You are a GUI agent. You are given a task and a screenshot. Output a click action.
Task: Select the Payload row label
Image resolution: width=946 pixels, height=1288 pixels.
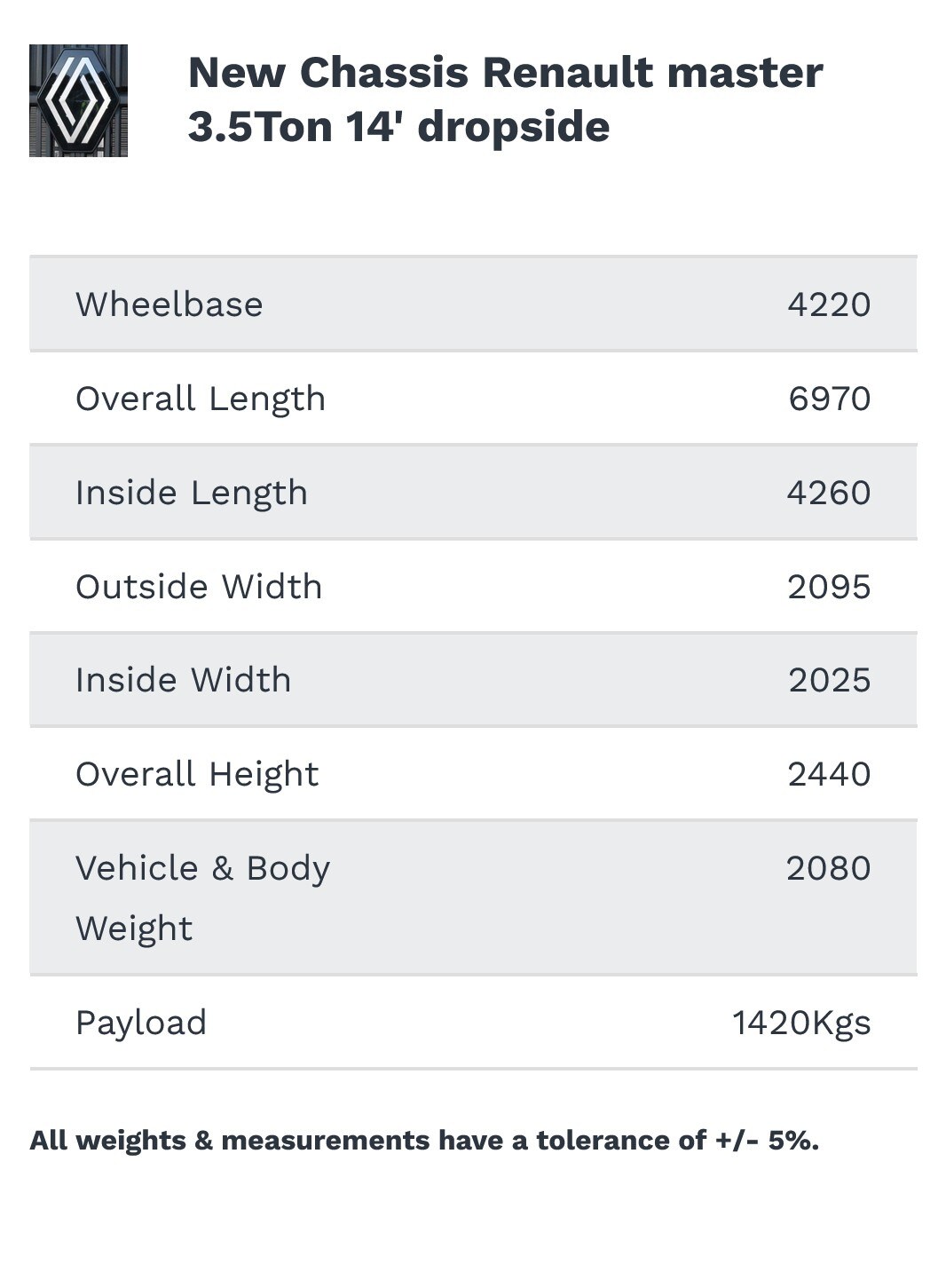point(141,1023)
